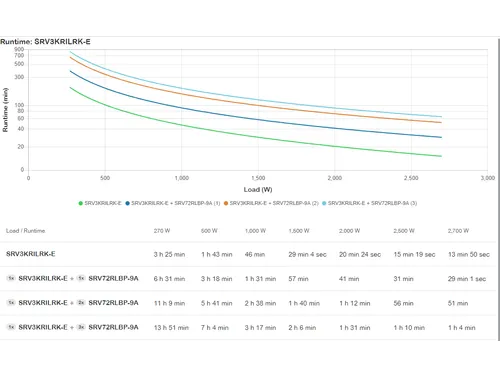Select the SRV3KRILRK-E row label

[31, 254]
